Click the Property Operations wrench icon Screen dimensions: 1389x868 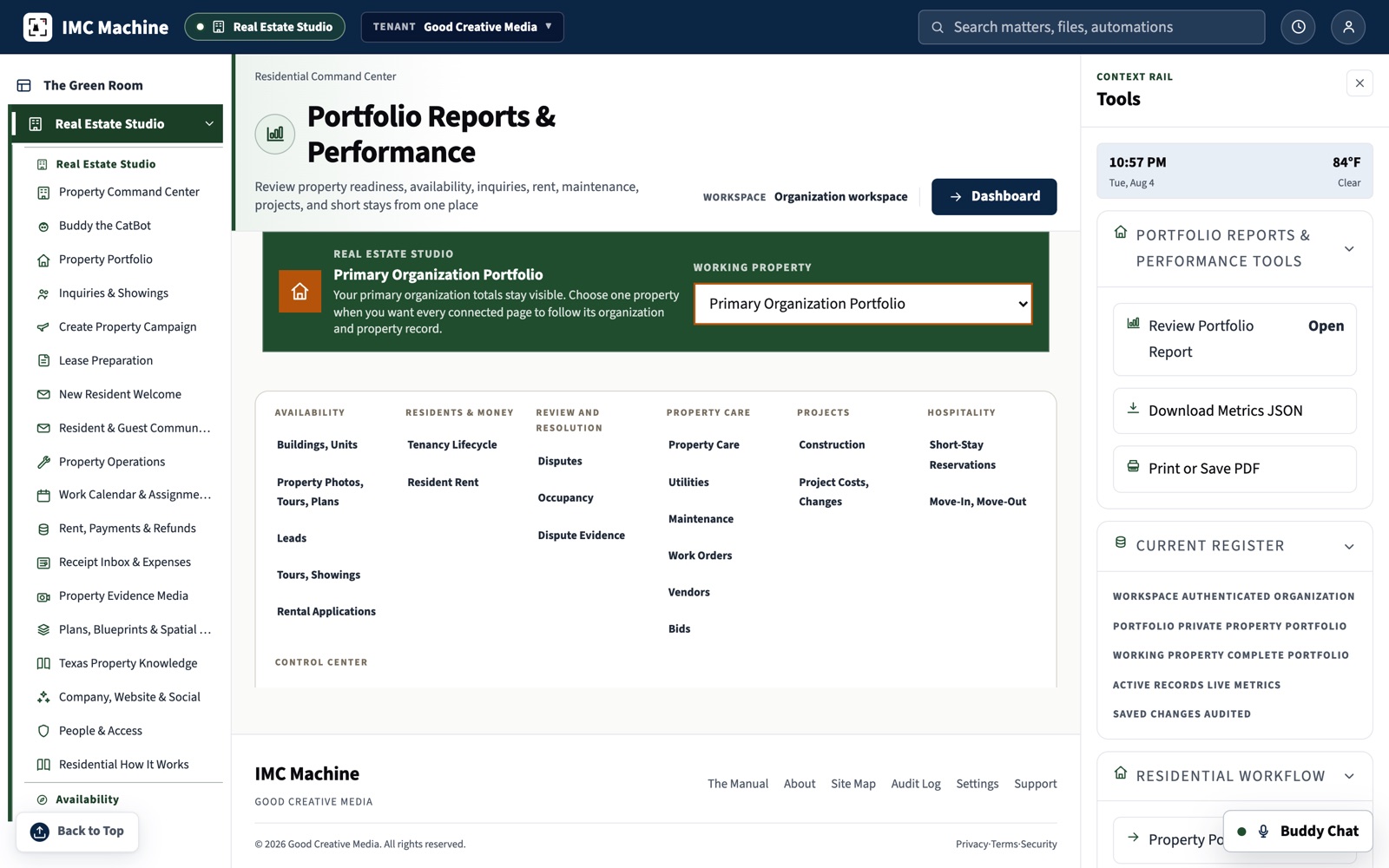coord(43,463)
